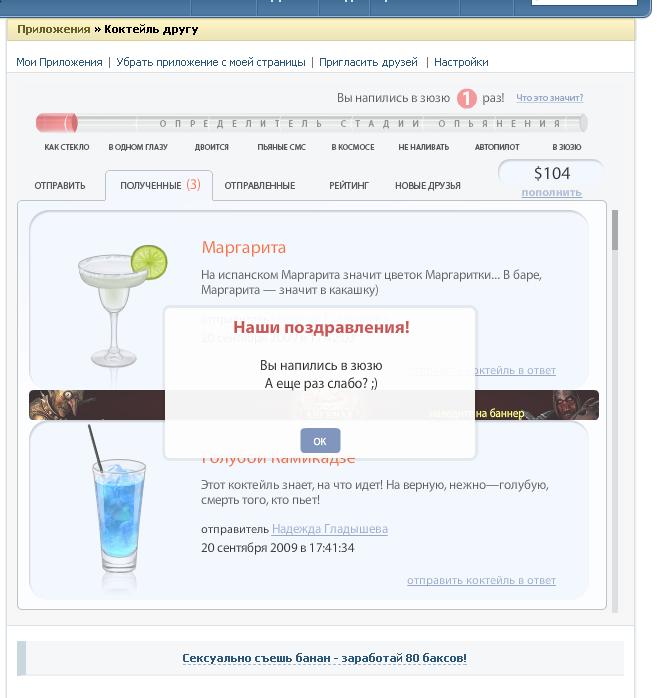Open the ОТПРАВИТЬ tab
The height and width of the screenshot is (698, 668).
pos(60,186)
